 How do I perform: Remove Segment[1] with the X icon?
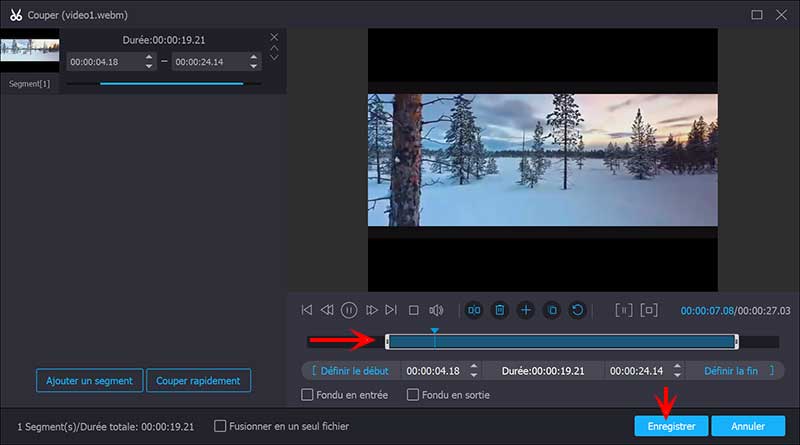click(275, 37)
